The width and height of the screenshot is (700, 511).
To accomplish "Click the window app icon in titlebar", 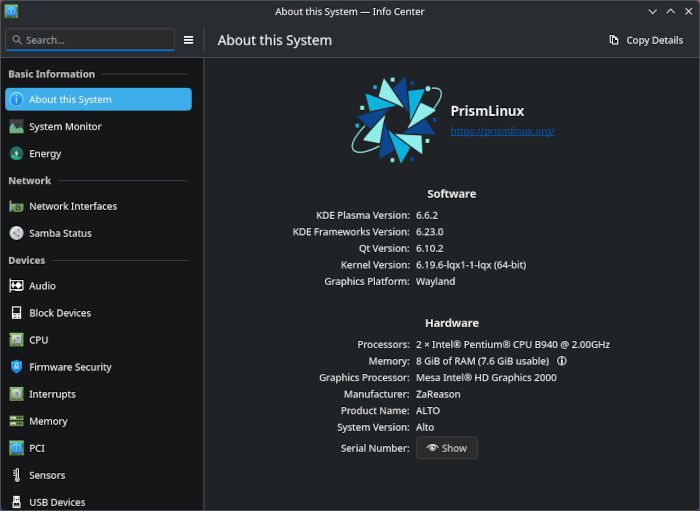I will [x=11, y=12].
